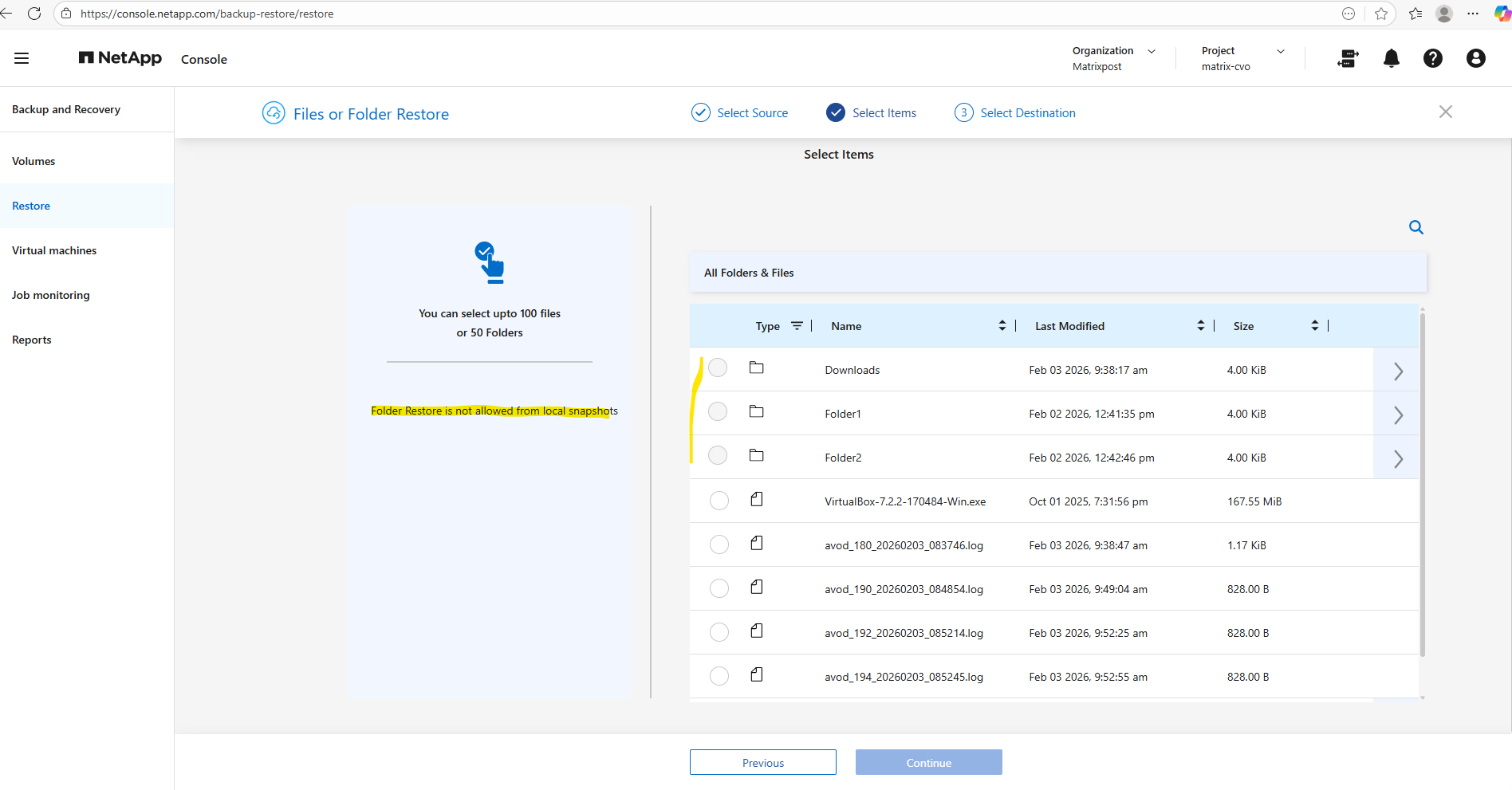Expand the Organization dropdown
1512x790 pixels.
[1151, 51]
